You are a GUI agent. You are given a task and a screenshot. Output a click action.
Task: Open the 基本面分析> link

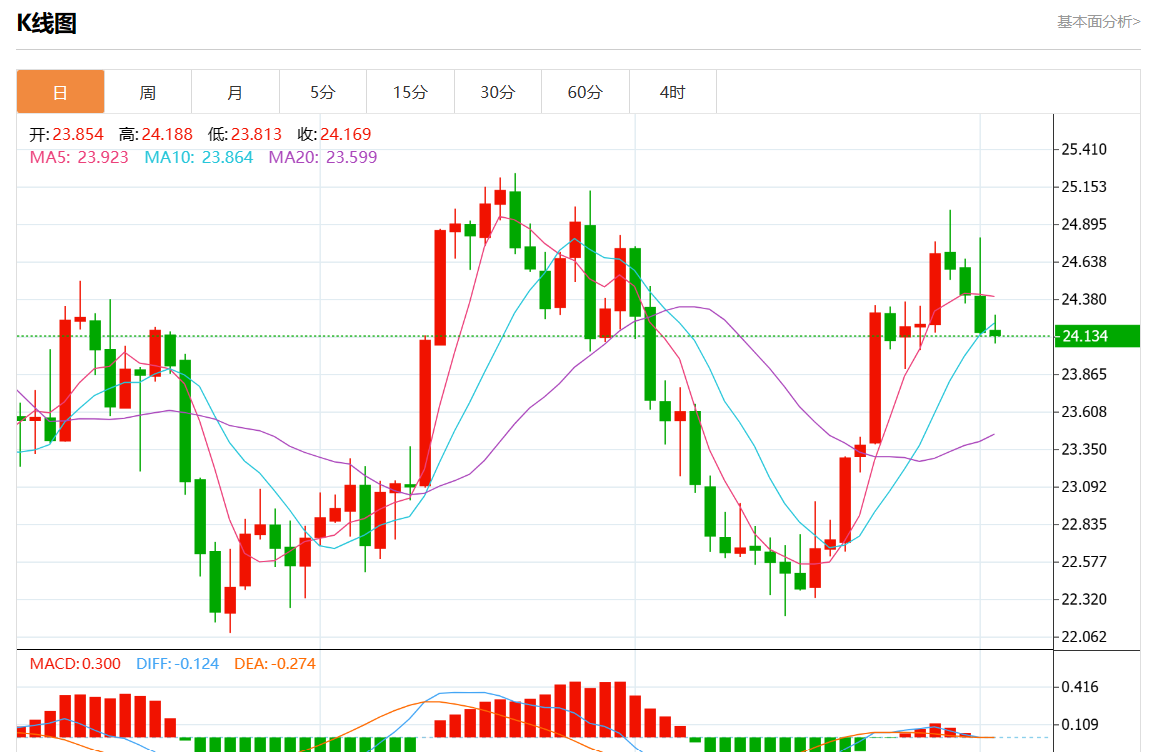coord(1098,22)
